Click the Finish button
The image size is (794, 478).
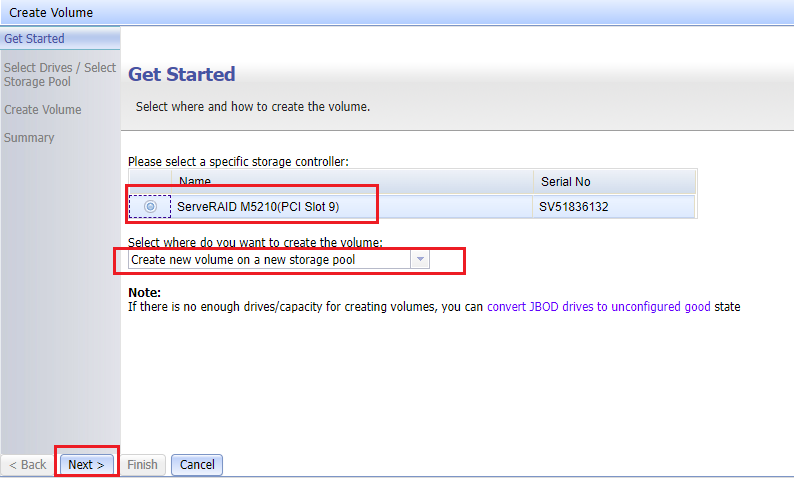(x=142, y=465)
